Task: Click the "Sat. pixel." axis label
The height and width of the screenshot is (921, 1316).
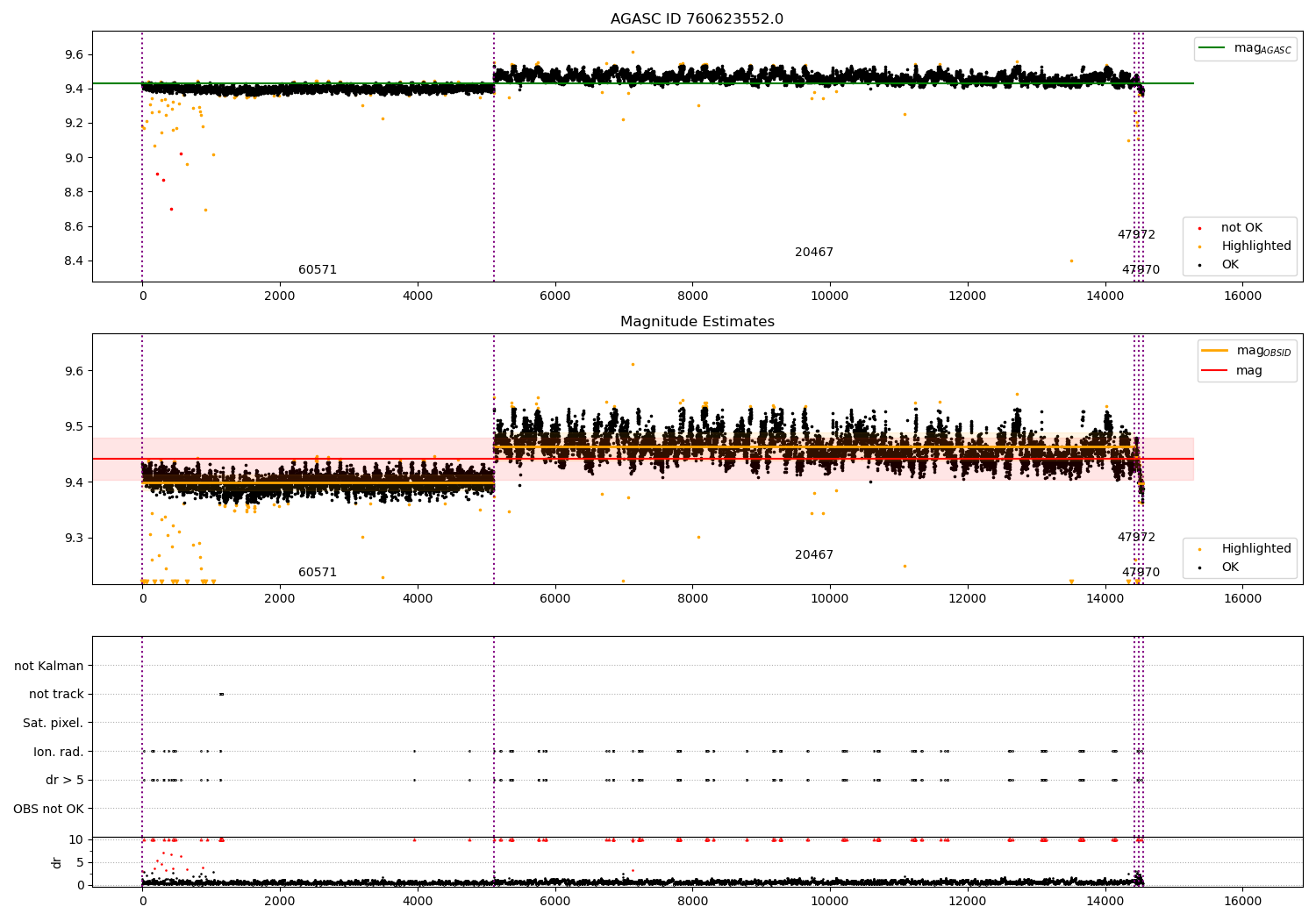Action: point(54,724)
